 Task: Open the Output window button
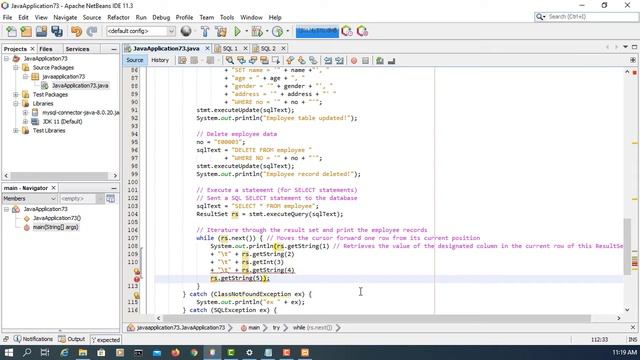pyautogui.click(x=72, y=339)
